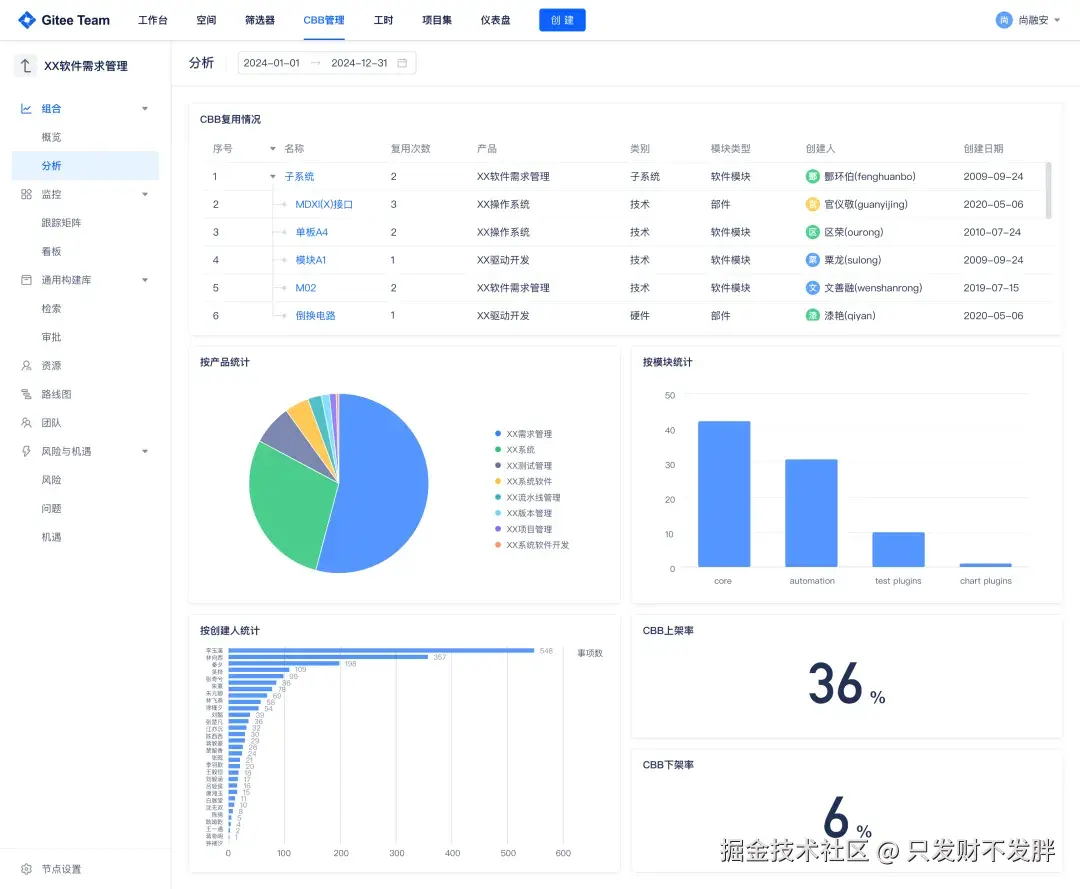Click the blue 创建 button
This screenshot has width=1080, height=889.
562,20
